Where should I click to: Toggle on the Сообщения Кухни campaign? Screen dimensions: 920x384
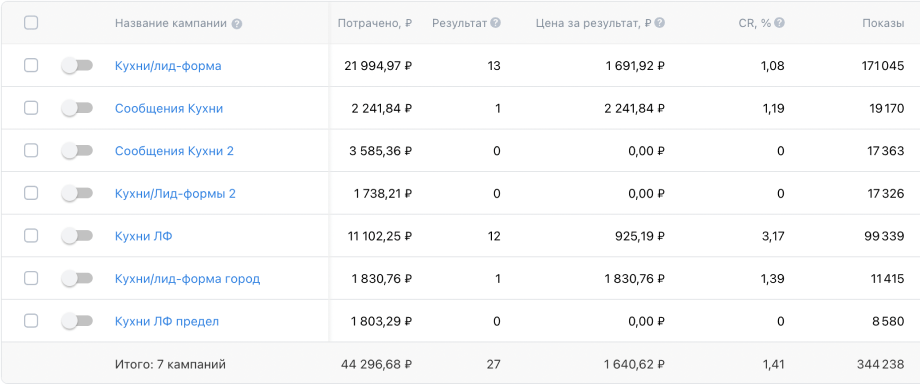(x=77, y=108)
